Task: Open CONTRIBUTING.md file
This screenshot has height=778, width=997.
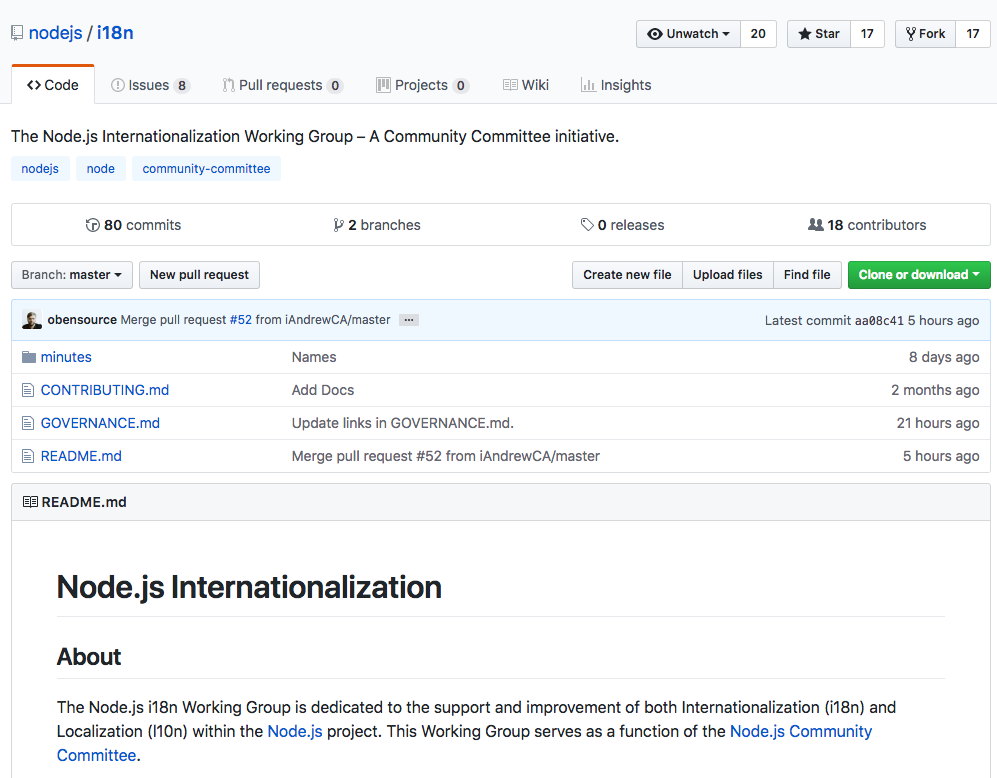Action: tap(105, 390)
